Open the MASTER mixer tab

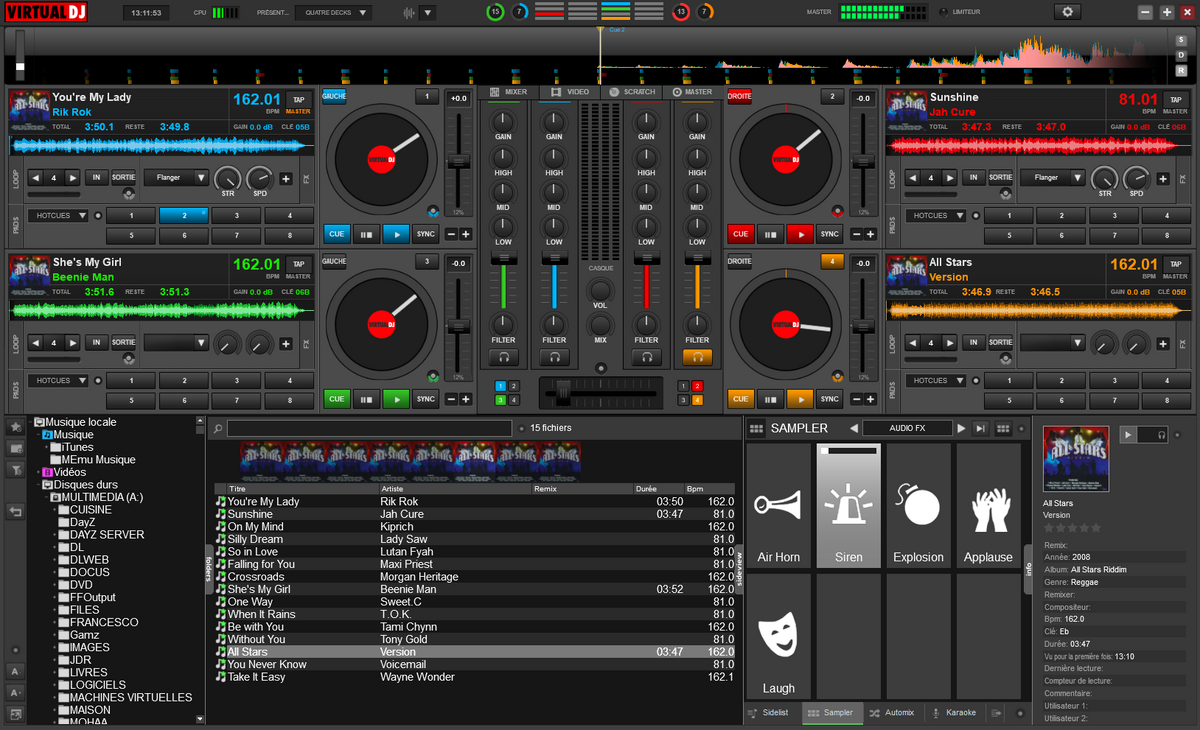tap(692, 91)
